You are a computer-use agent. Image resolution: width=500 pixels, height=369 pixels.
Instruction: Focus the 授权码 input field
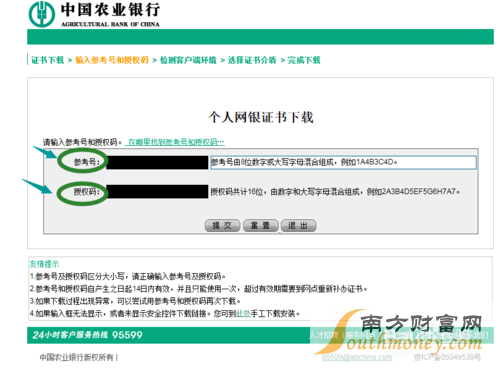(x=157, y=192)
